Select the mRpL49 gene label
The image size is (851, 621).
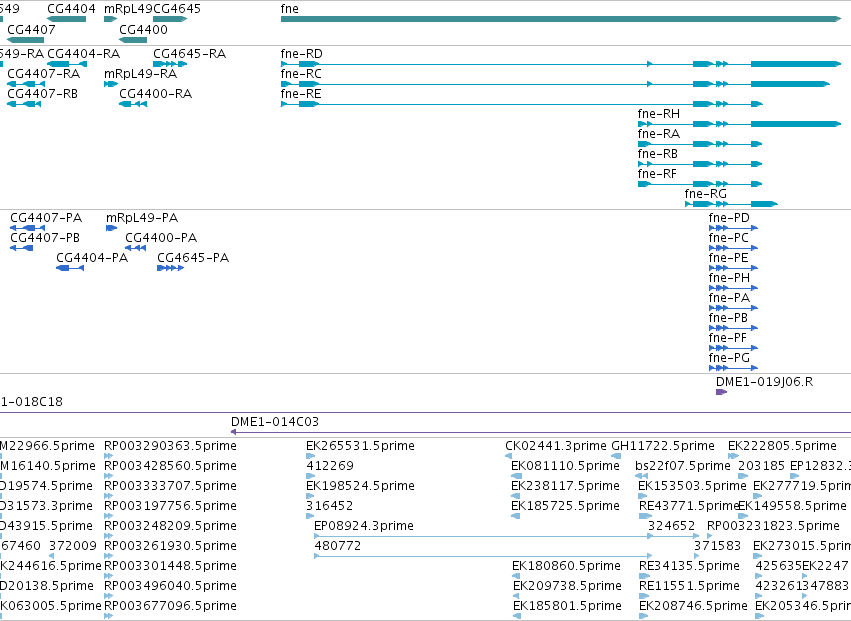[128, 9]
